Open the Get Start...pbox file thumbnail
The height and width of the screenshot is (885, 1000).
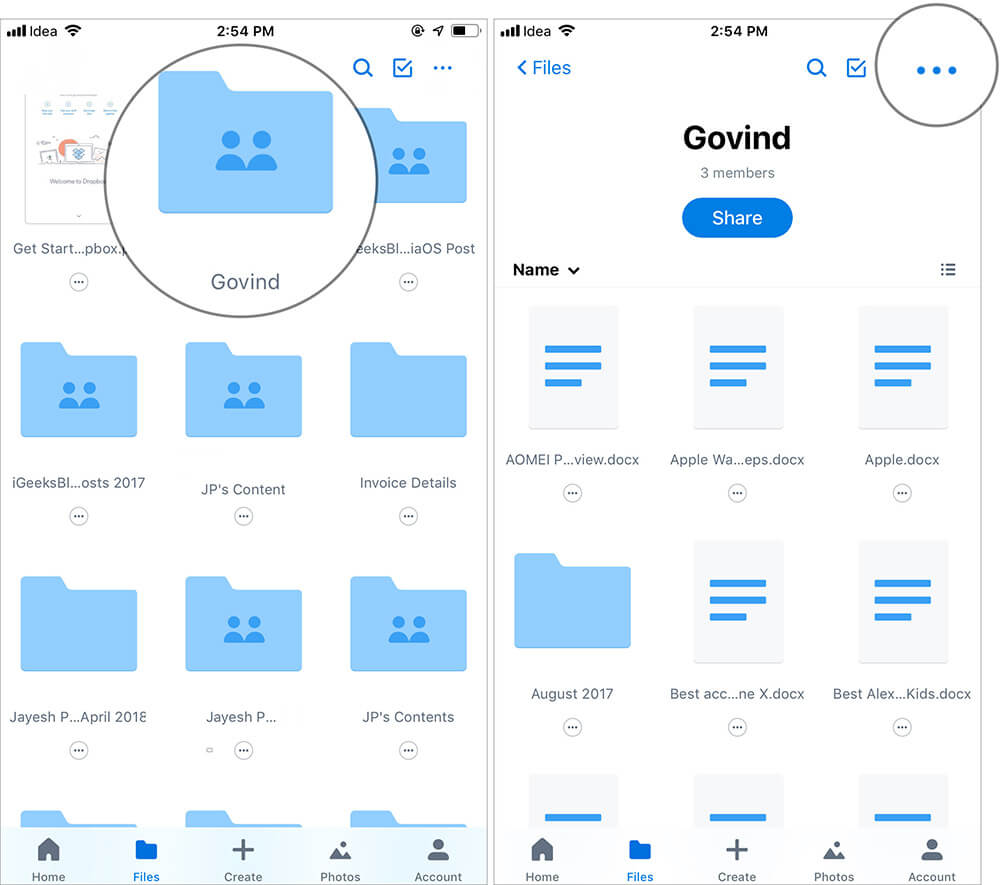pos(65,158)
